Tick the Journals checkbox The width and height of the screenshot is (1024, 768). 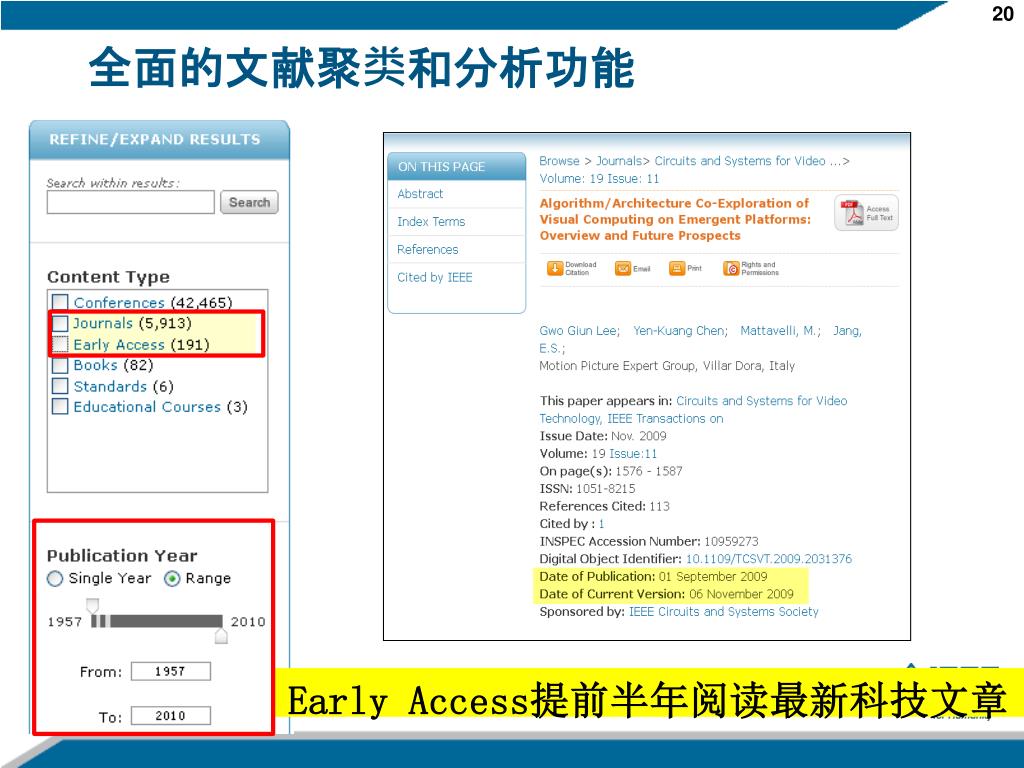(x=60, y=323)
